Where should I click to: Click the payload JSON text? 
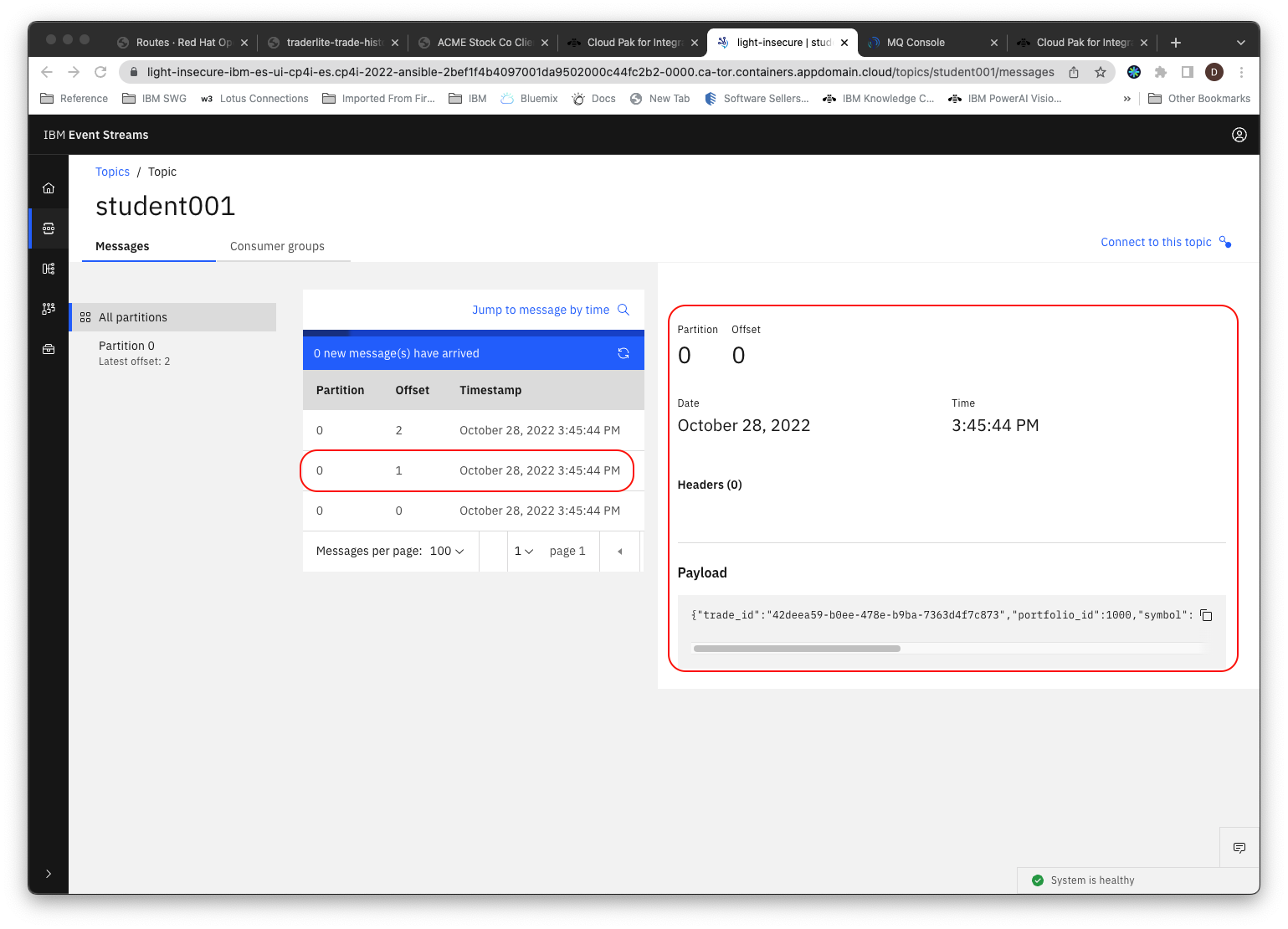pyautogui.click(x=942, y=615)
